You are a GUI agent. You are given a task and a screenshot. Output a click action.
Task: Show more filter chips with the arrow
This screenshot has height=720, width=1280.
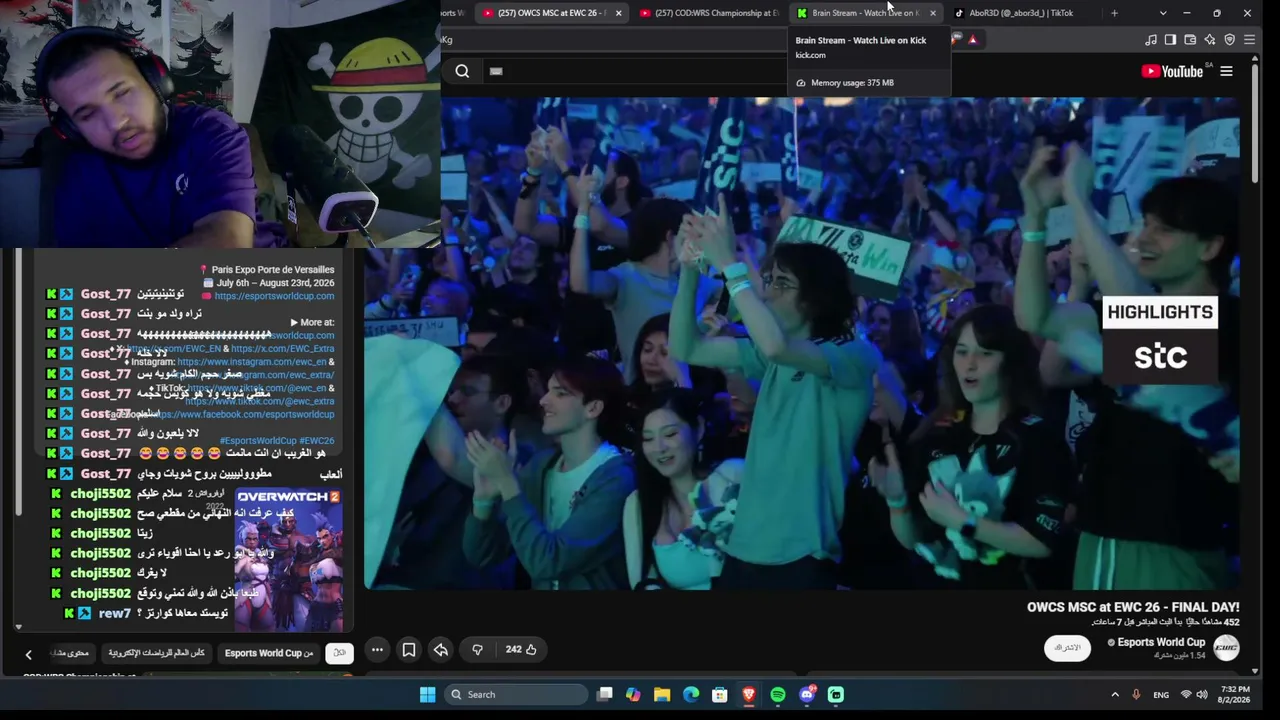click(x=28, y=654)
